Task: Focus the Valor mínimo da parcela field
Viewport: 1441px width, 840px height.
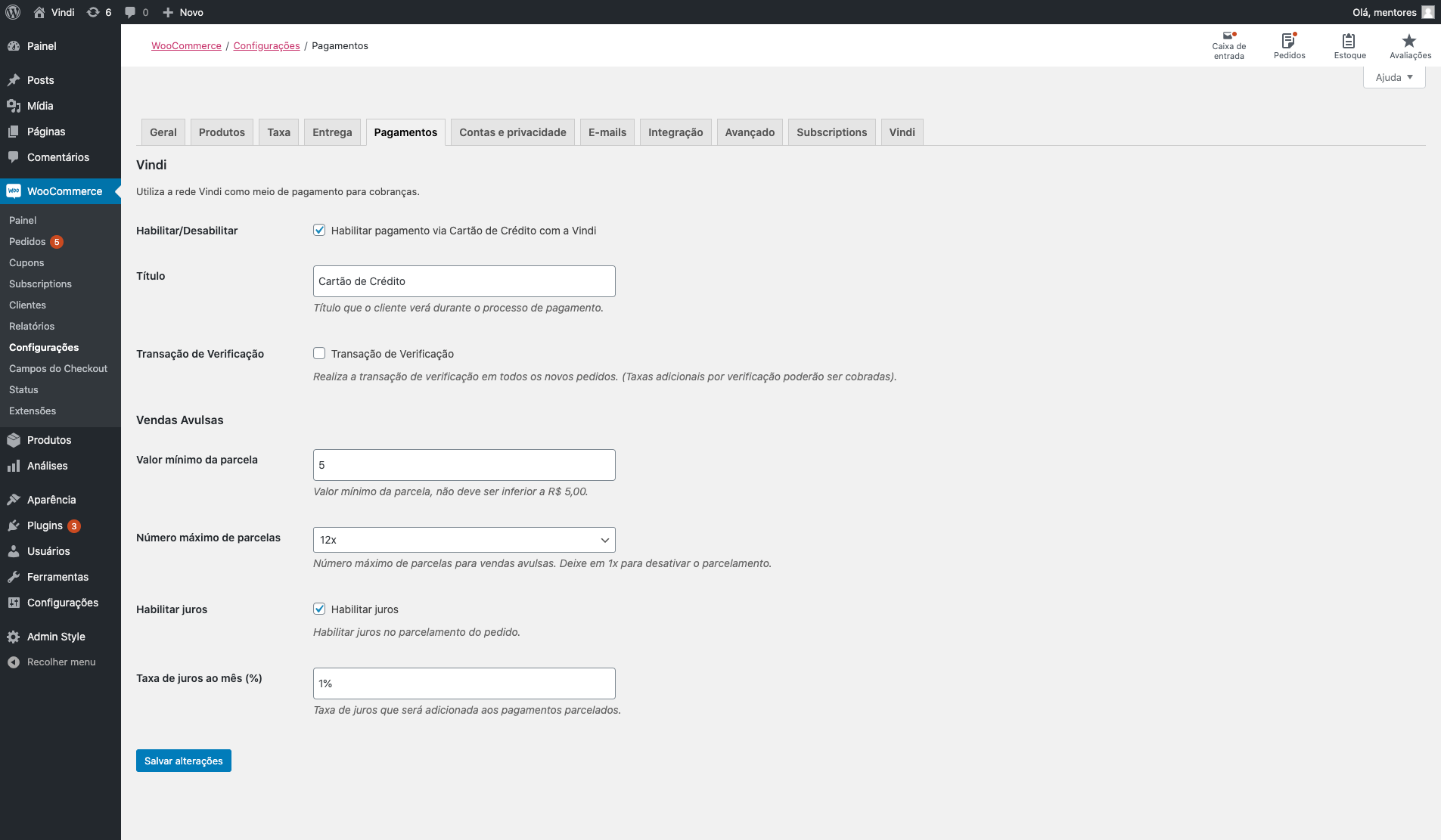Action: point(464,465)
